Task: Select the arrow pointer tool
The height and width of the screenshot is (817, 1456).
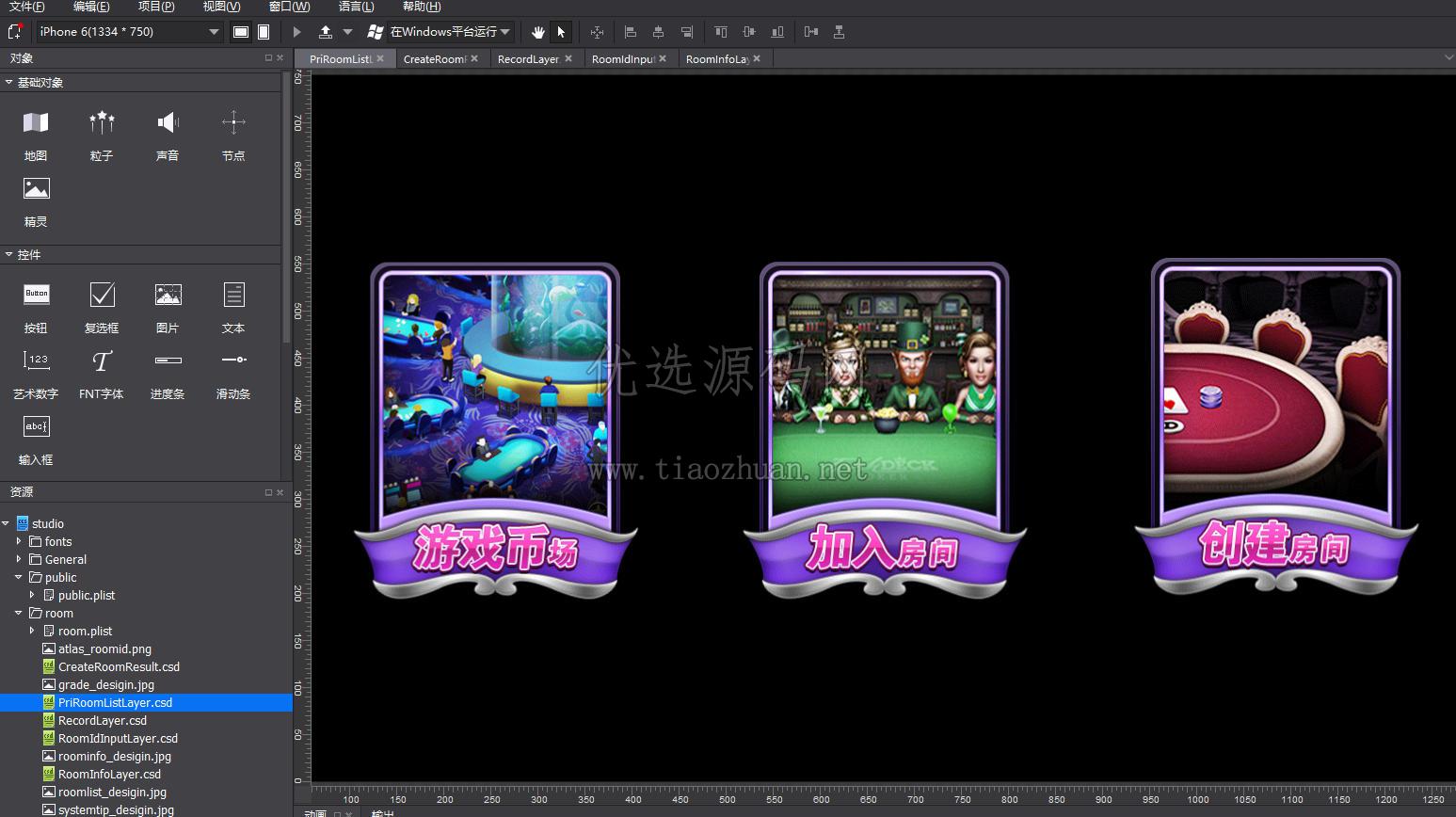Action: (x=561, y=32)
